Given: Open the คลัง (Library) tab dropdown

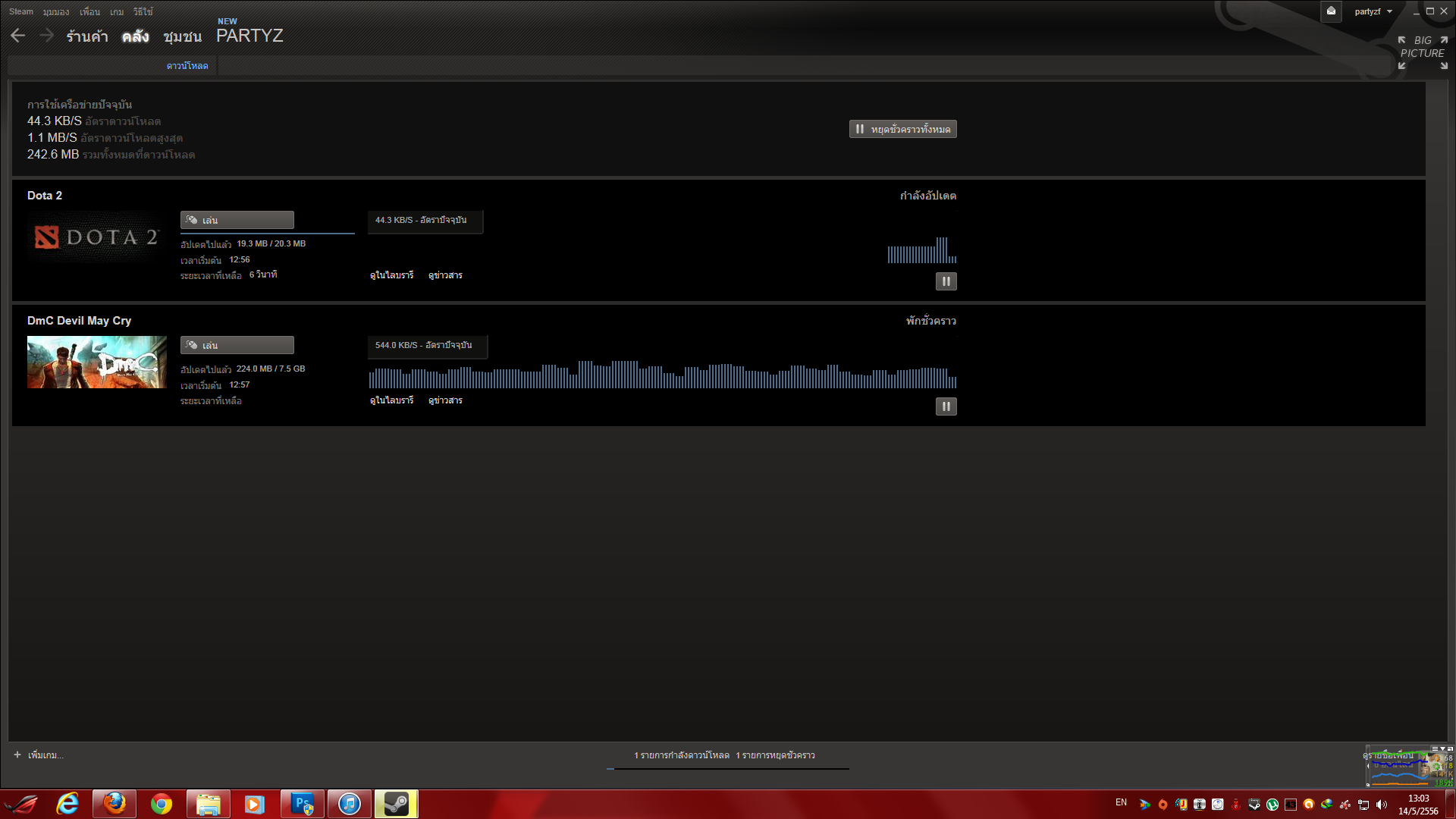Looking at the screenshot, I should [x=135, y=36].
